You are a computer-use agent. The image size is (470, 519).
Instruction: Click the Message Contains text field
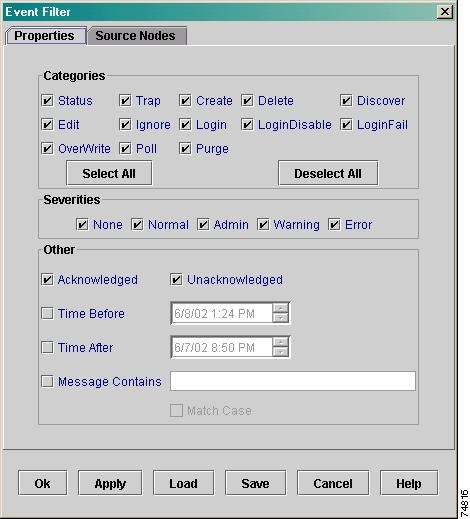coord(293,381)
